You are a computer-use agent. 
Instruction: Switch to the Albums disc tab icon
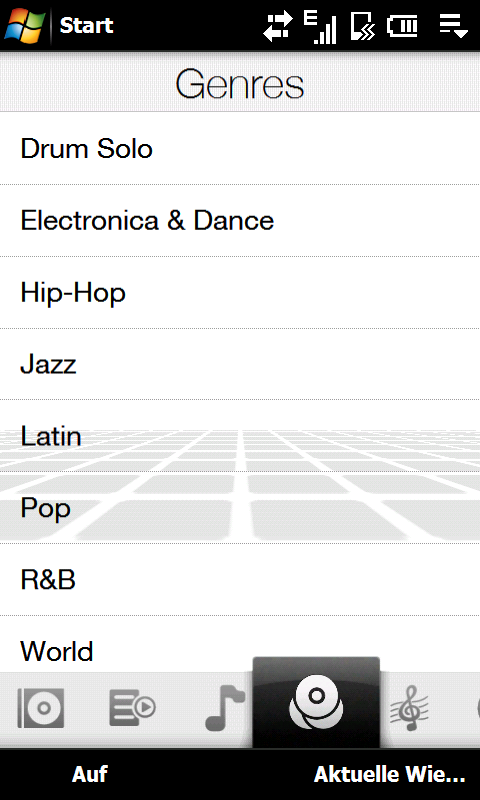coord(41,708)
